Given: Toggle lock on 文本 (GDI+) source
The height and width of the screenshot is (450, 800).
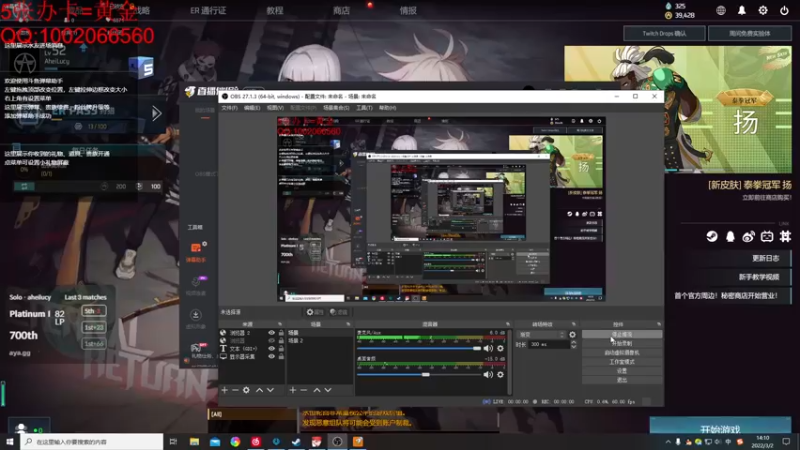Looking at the screenshot, I should tap(281, 348).
